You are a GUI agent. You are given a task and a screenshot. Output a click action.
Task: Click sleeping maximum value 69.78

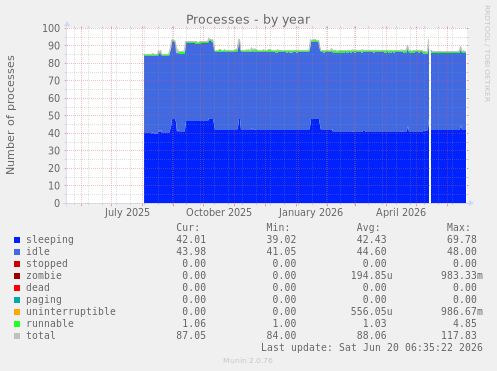pos(462,240)
